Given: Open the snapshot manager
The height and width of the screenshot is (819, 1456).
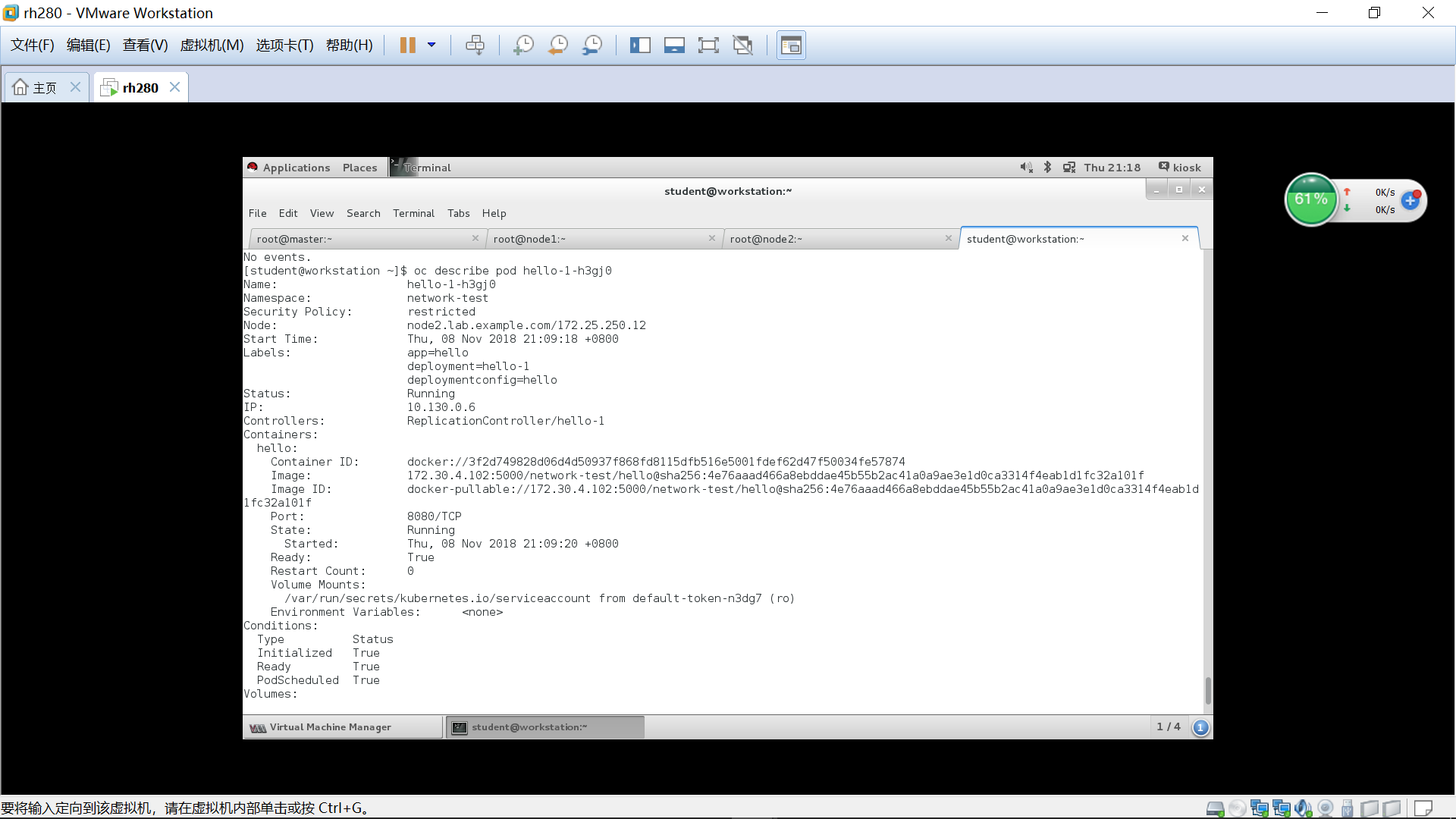Looking at the screenshot, I should coord(592,45).
